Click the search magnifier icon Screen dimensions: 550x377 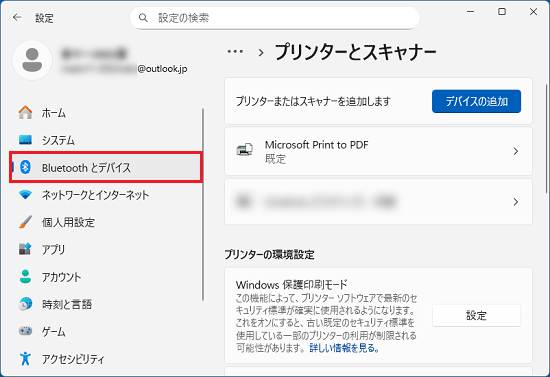tap(143, 18)
